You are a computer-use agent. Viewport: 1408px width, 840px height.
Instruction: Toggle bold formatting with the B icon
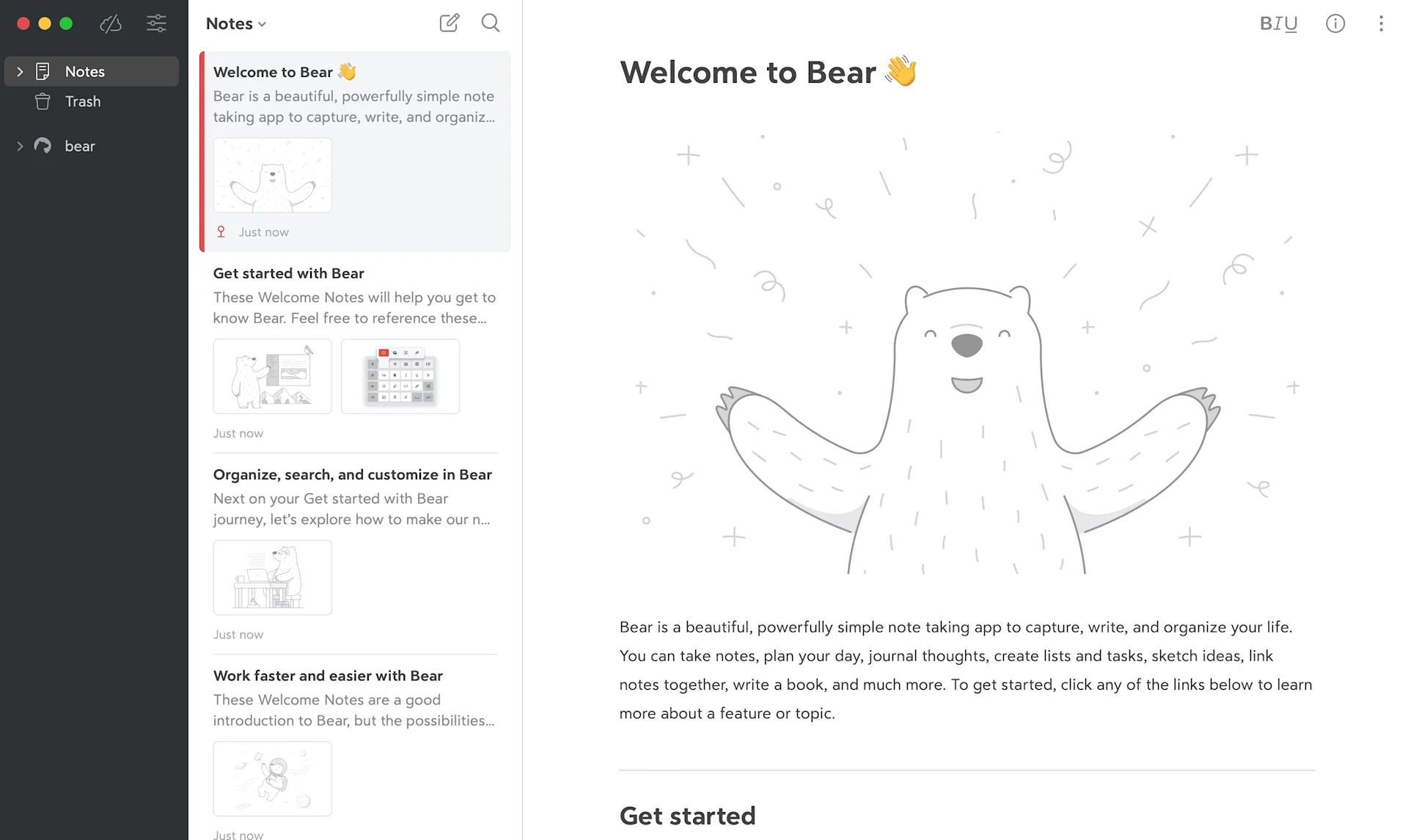tap(1266, 23)
